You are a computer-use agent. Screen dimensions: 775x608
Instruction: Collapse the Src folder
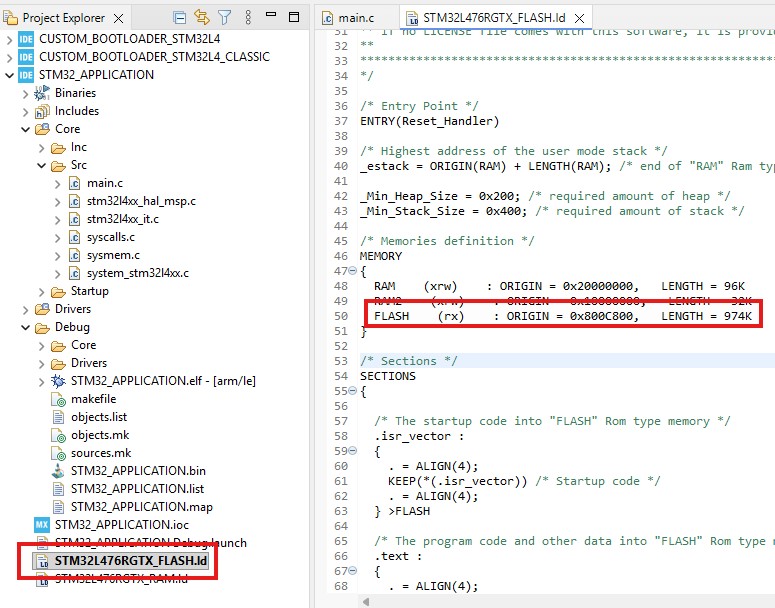click(x=42, y=166)
